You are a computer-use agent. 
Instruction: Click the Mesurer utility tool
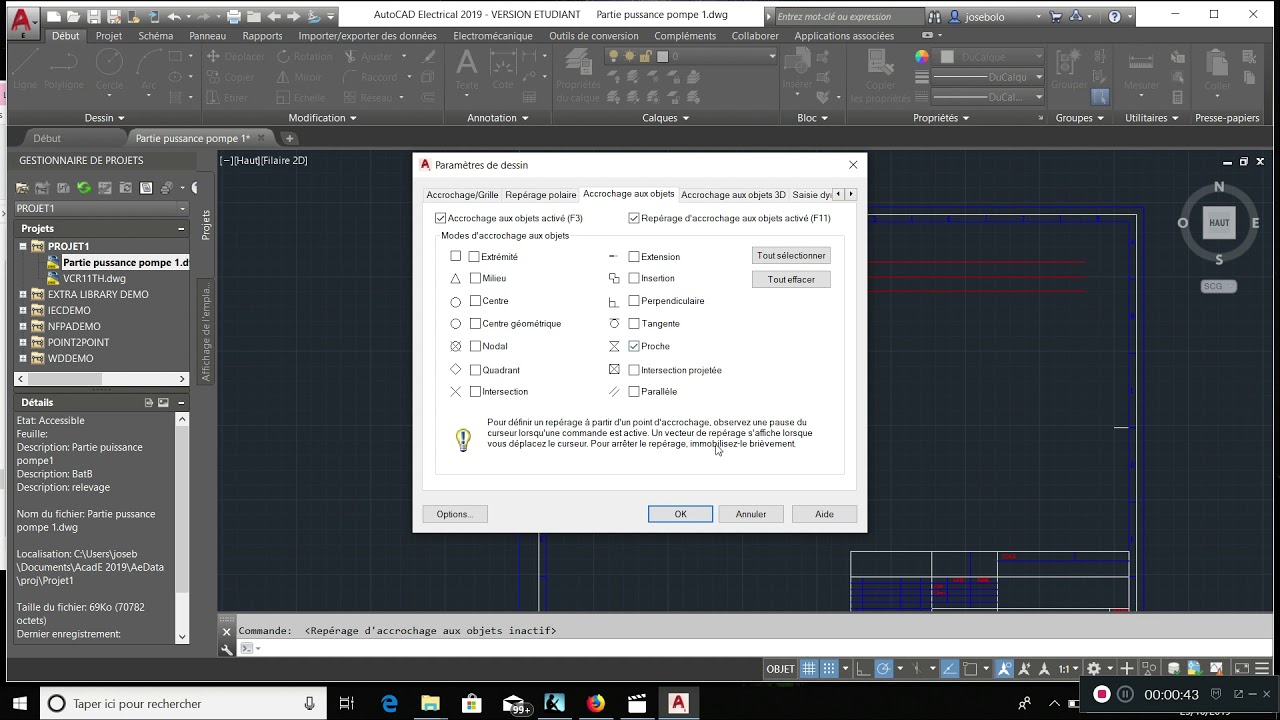1141,70
